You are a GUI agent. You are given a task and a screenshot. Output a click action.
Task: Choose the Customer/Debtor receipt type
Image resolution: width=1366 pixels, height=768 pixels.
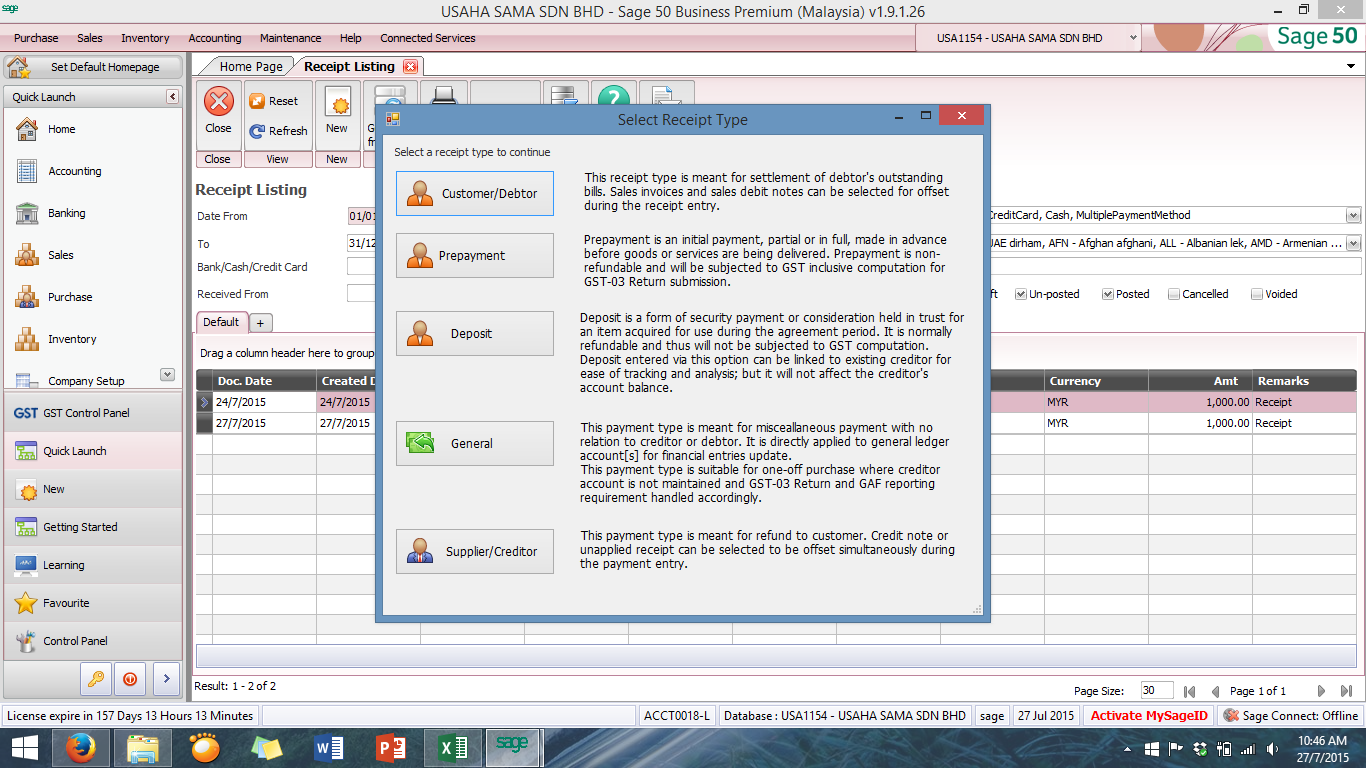475,194
